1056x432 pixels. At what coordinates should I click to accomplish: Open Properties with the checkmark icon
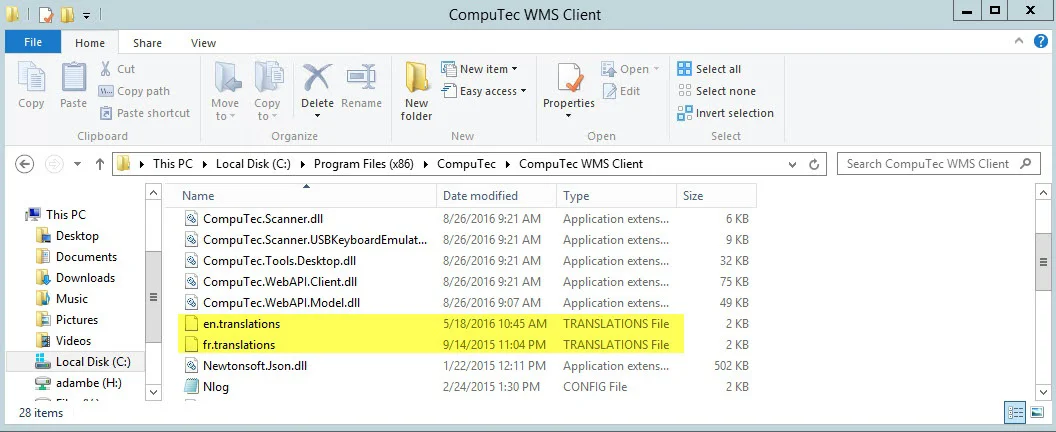point(569,85)
